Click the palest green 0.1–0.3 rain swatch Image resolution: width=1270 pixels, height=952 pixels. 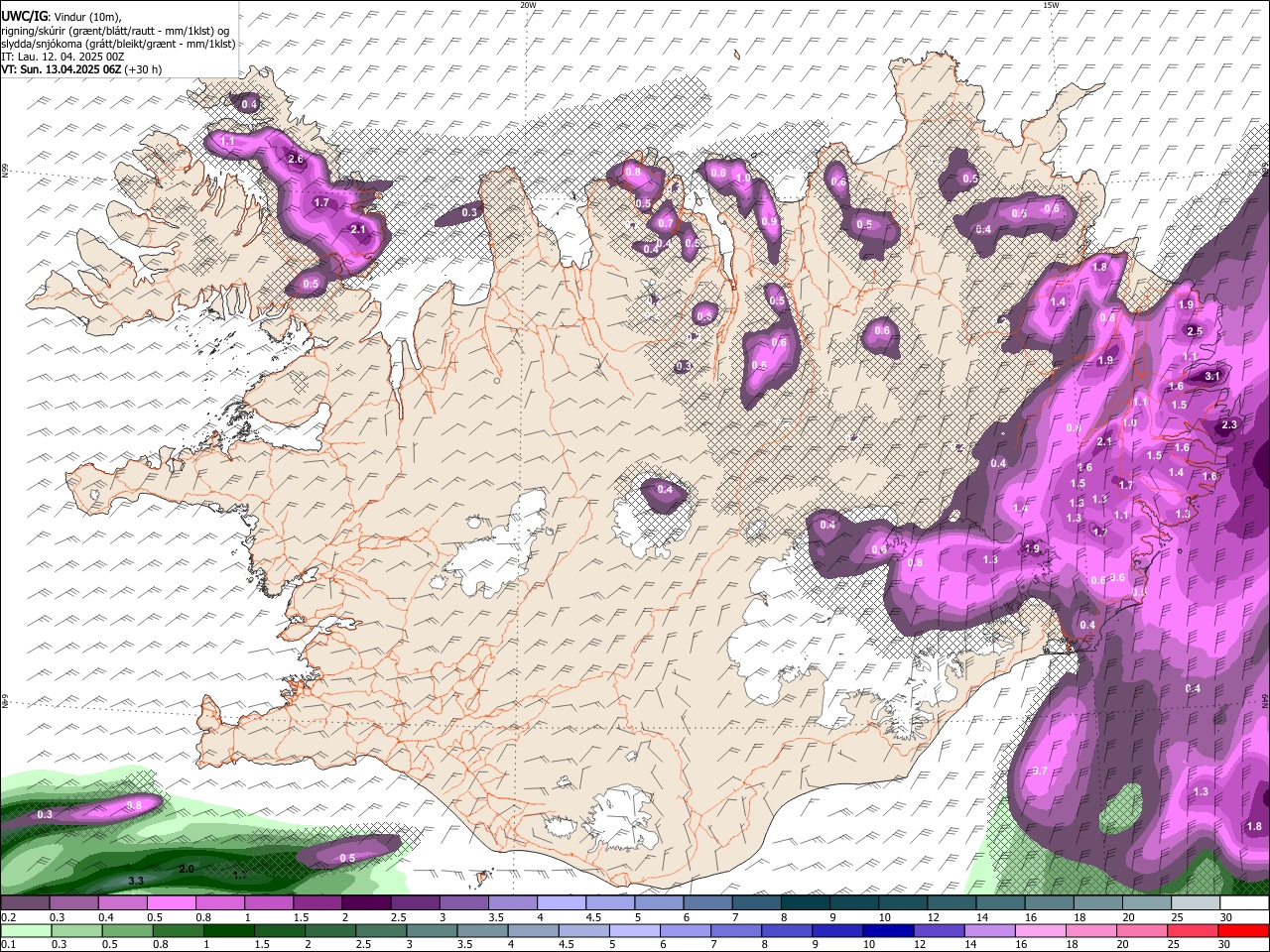pos(26,930)
